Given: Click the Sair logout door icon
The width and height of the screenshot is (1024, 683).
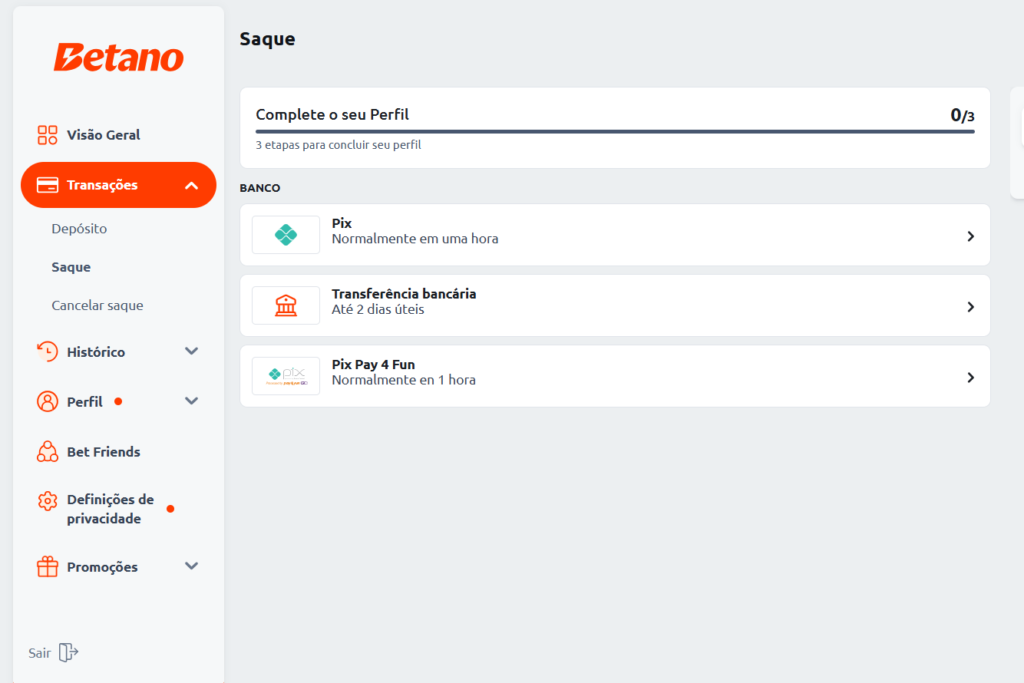Looking at the screenshot, I should tap(68, 652).
